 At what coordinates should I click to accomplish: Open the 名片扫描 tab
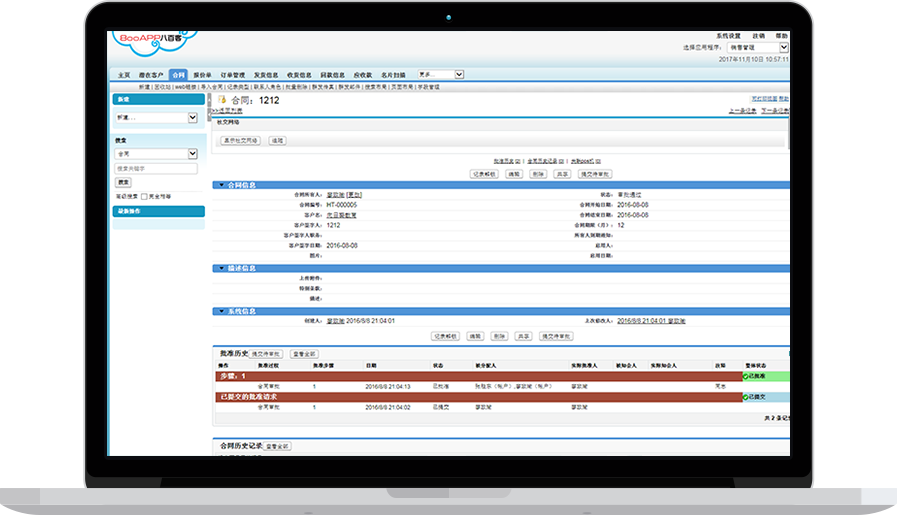click(393, 75)
